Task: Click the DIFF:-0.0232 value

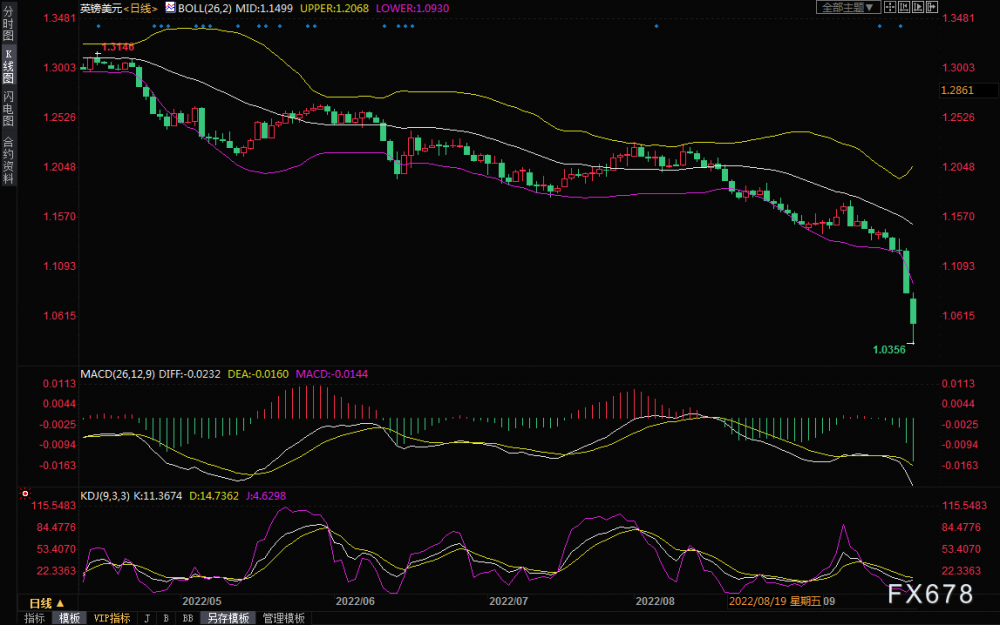Action: pos(191,374)
